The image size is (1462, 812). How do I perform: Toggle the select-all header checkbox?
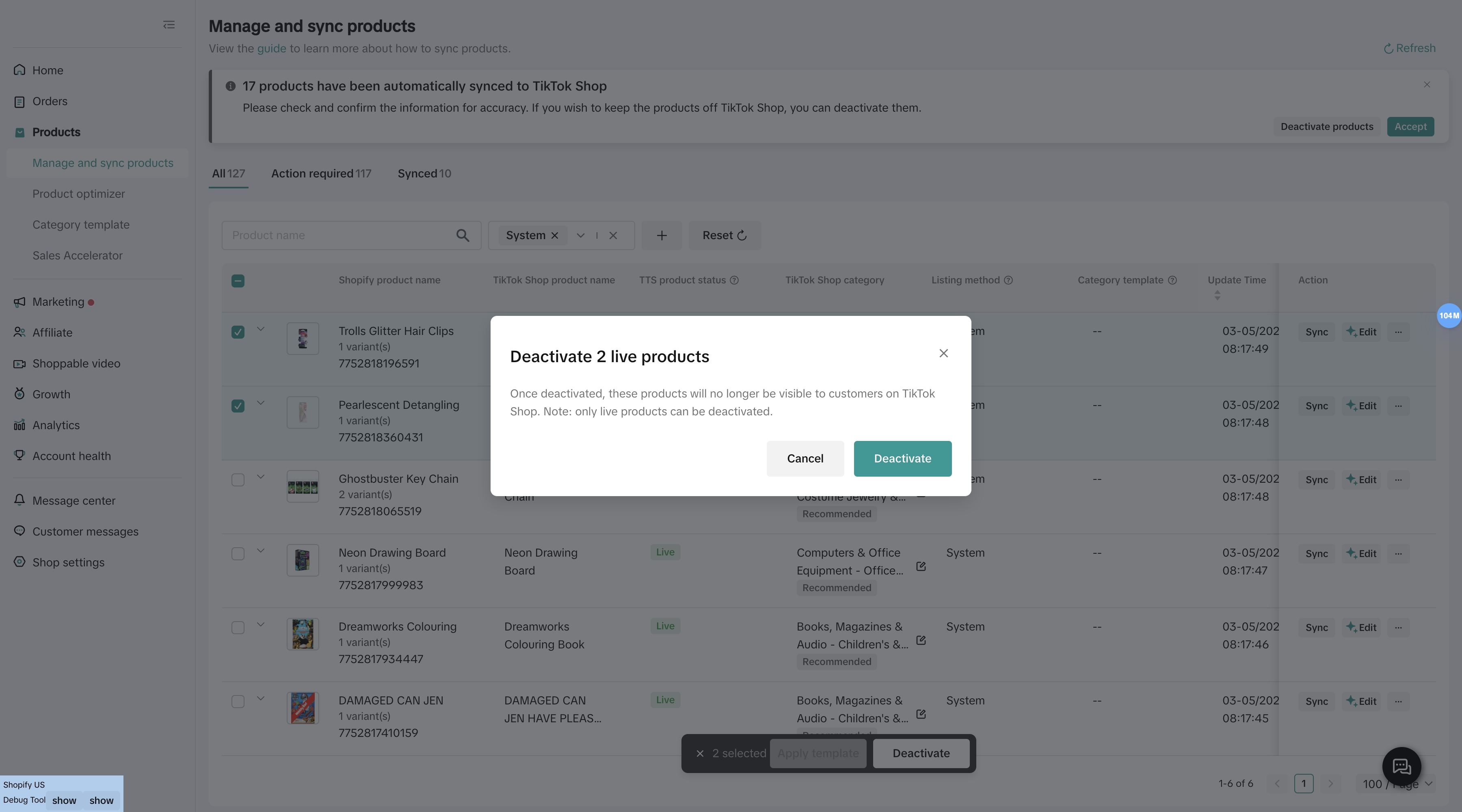(x=238, y=281)
